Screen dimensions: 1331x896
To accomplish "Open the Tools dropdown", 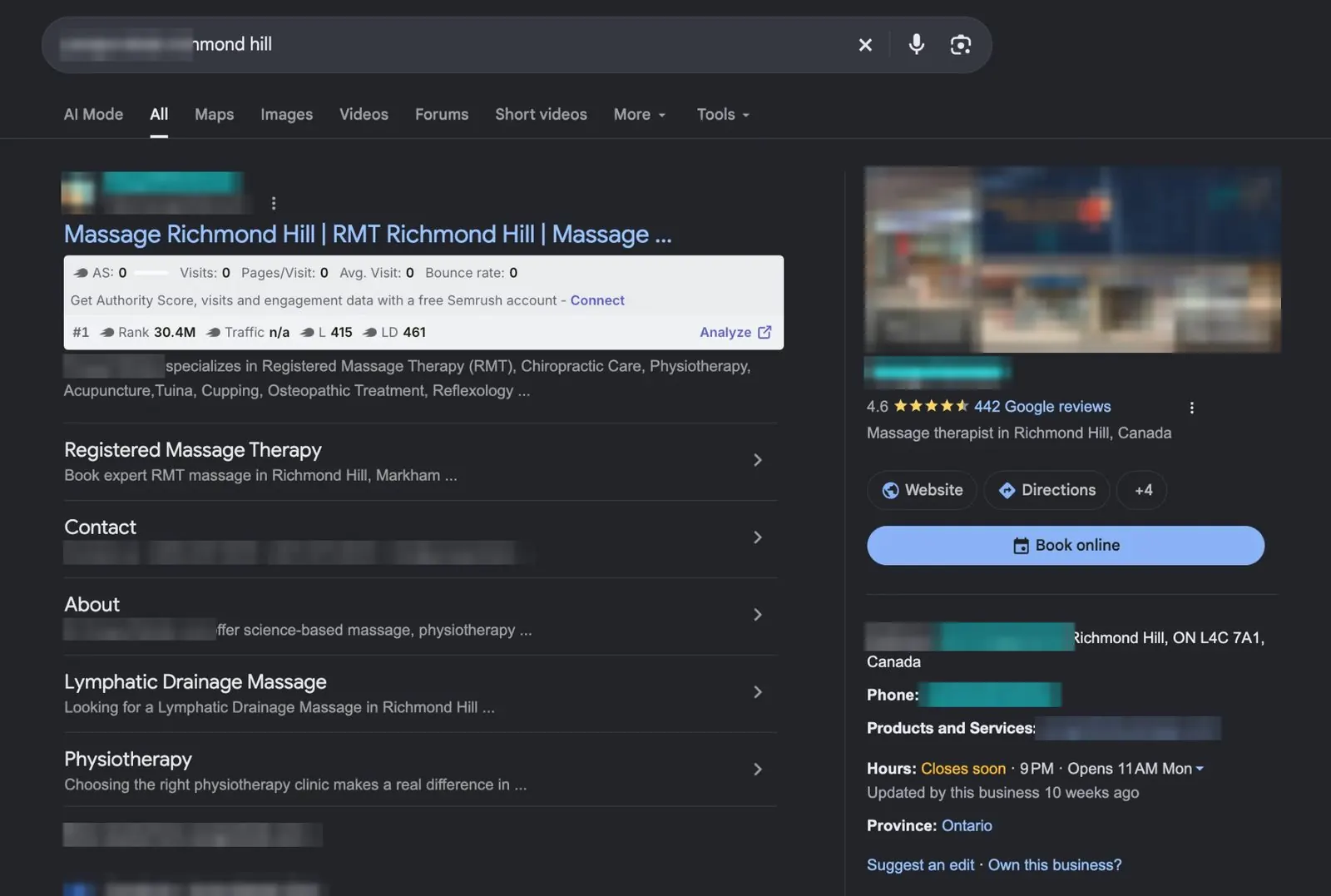I will point(723,115).
